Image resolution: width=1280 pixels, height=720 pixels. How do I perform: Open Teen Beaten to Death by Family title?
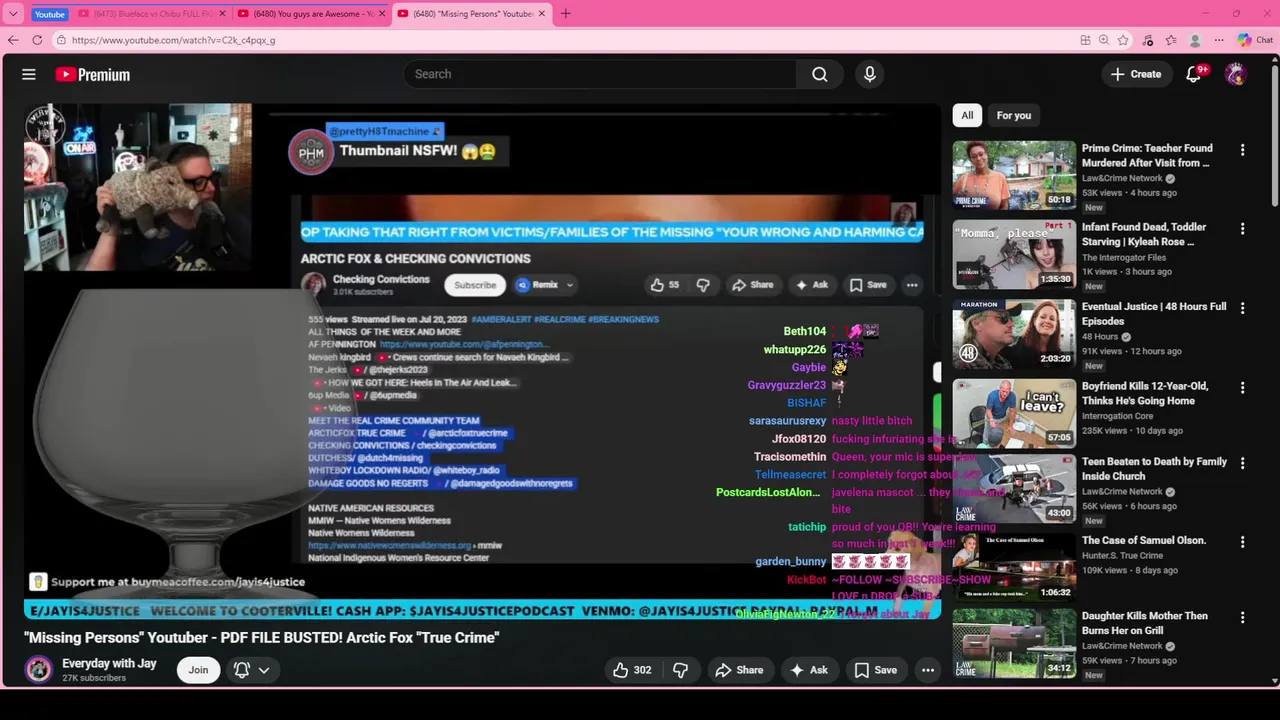[x=1154, y=469]
